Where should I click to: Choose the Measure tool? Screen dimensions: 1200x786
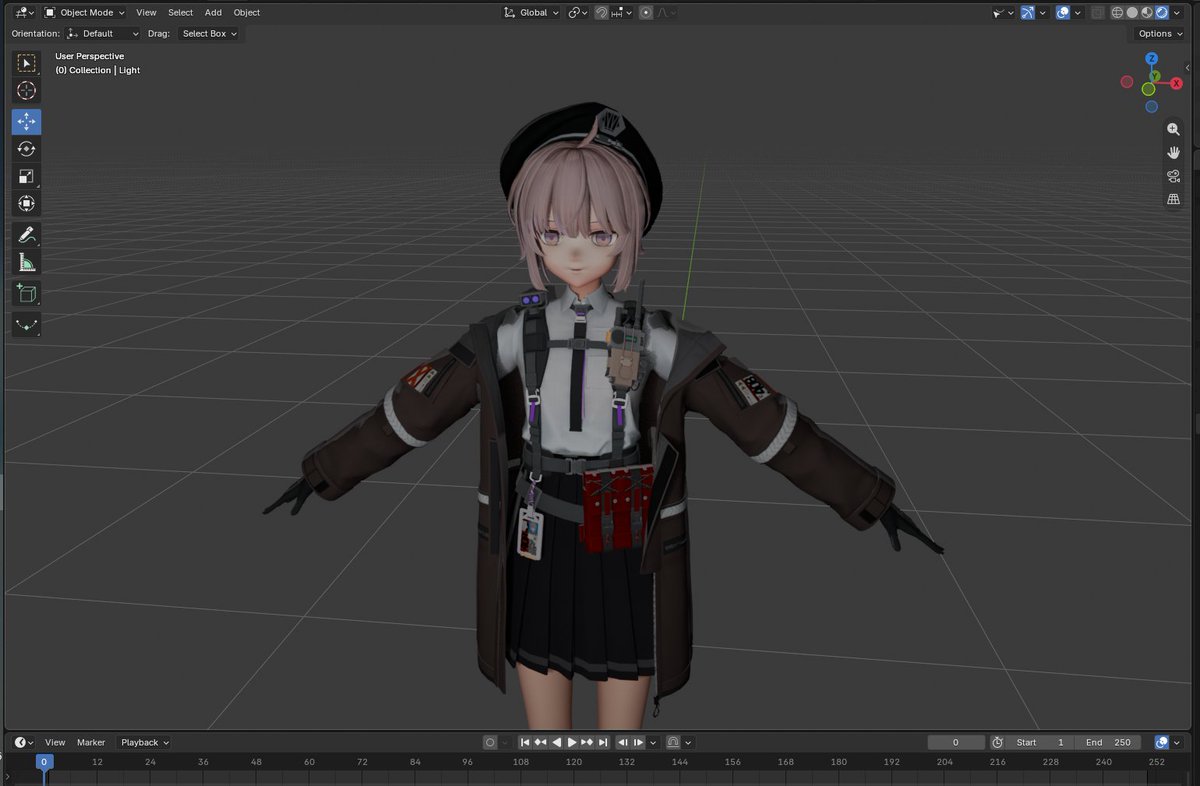(x=27, y=263)
